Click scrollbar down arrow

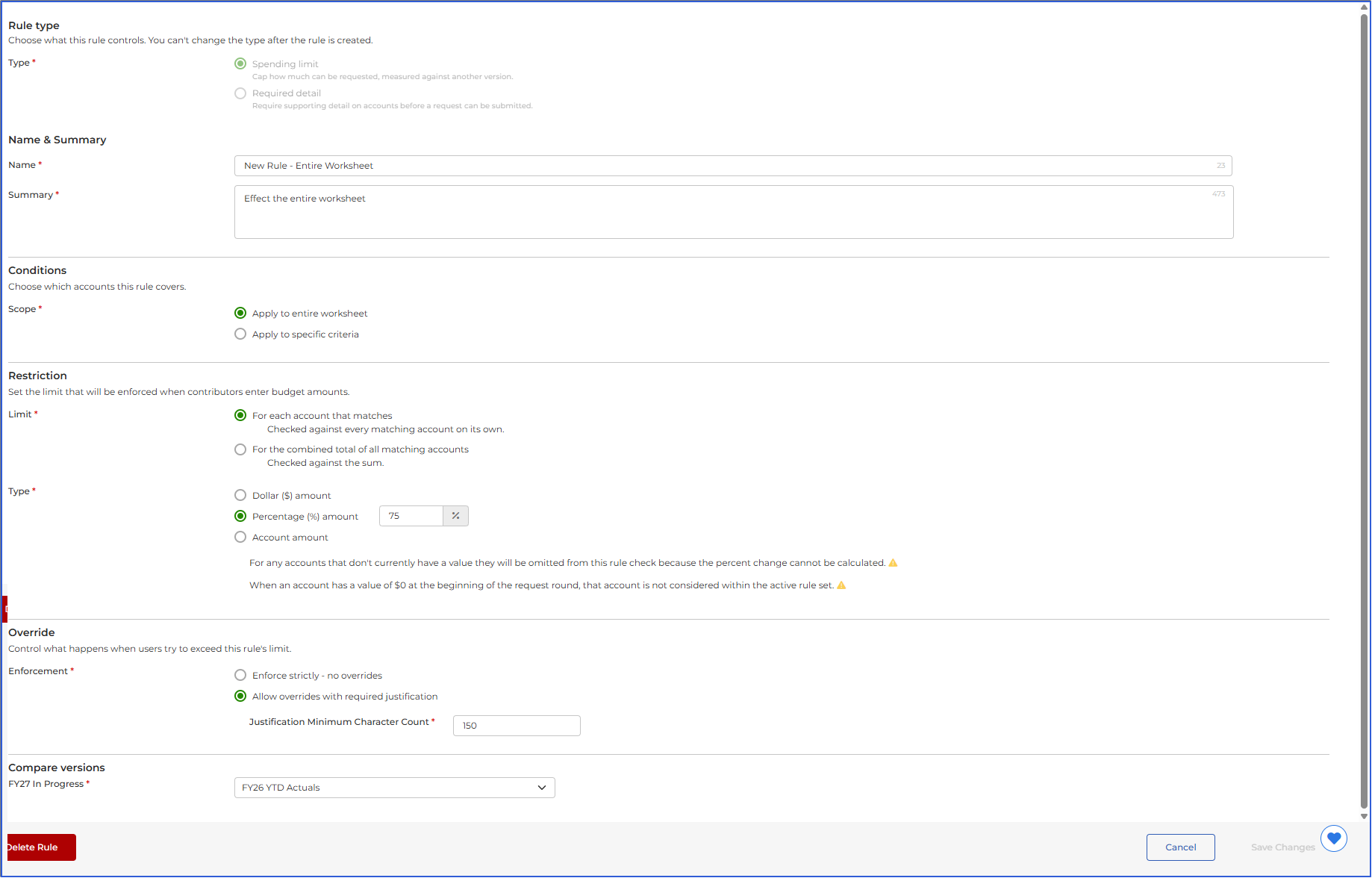click(x=1365, y=816)
